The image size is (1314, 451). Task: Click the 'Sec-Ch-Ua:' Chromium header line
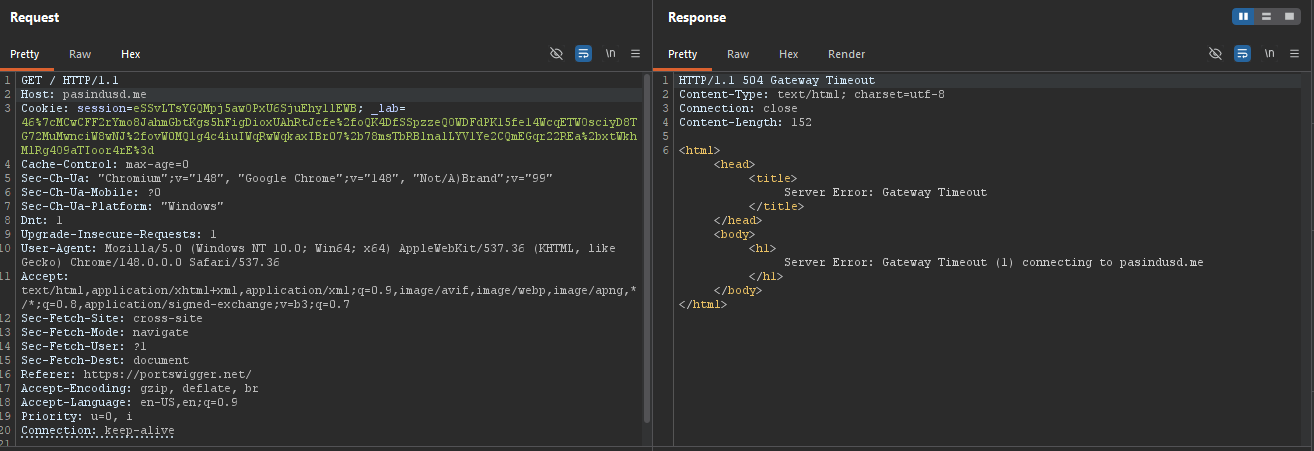[x=286, y=178]
